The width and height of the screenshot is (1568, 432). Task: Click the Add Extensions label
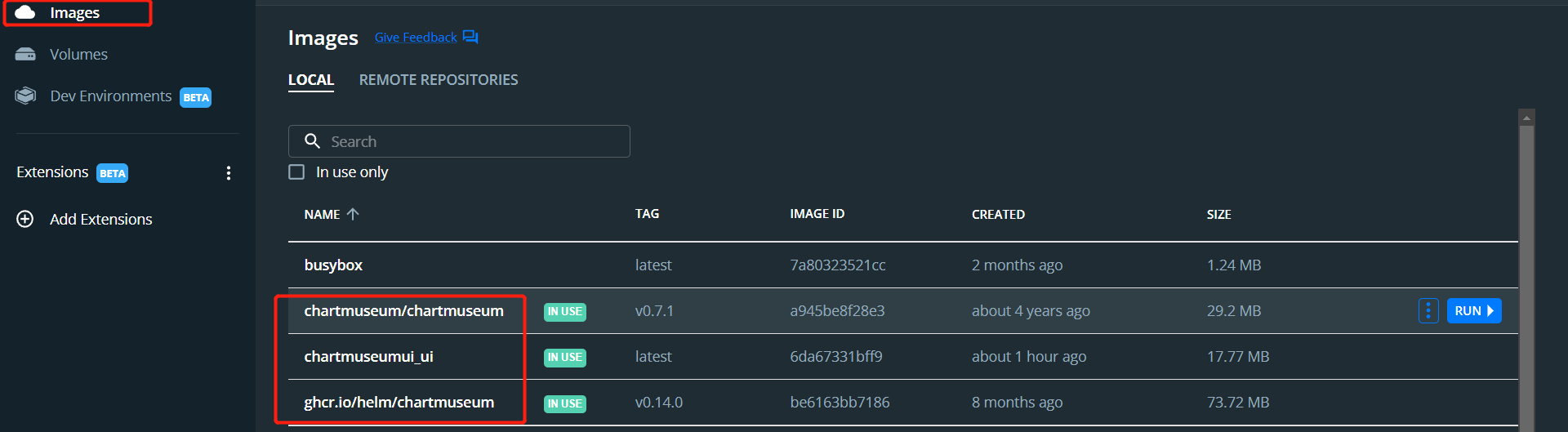[101, 219]
